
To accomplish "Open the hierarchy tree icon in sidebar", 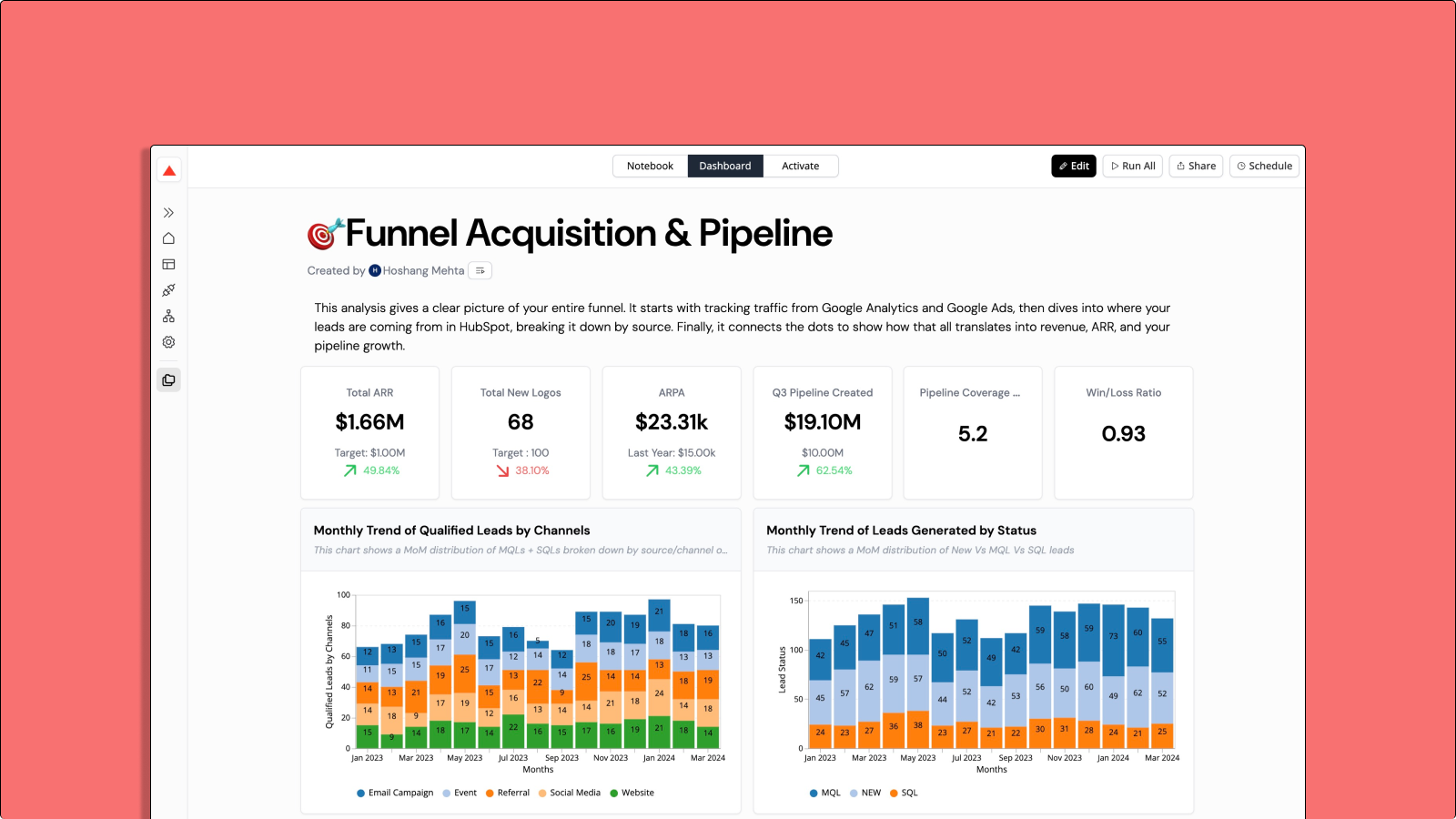I will pos(168,317).
